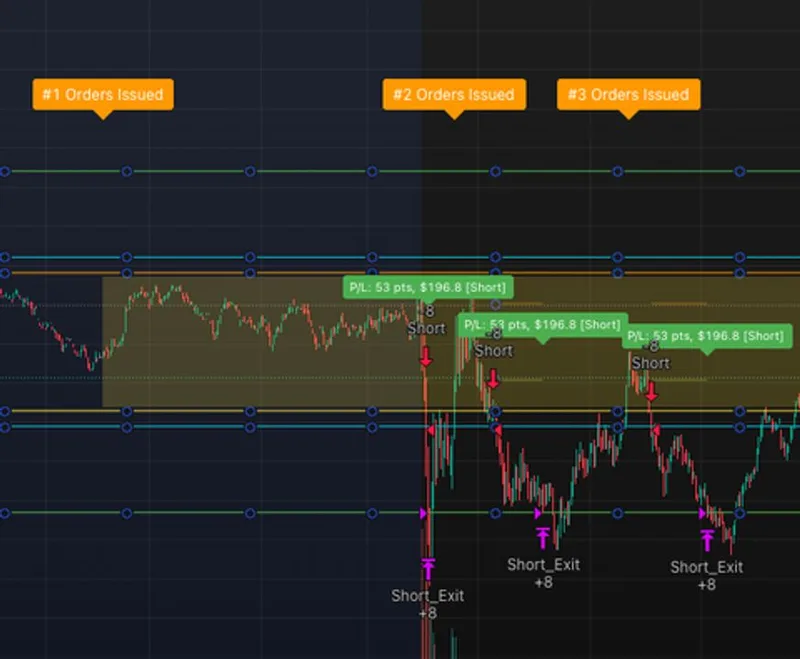Click the gray circle handle inside the yellow zone
This screenshot has width=800, height=659.
pyautogui.click(x=495, y=305)
